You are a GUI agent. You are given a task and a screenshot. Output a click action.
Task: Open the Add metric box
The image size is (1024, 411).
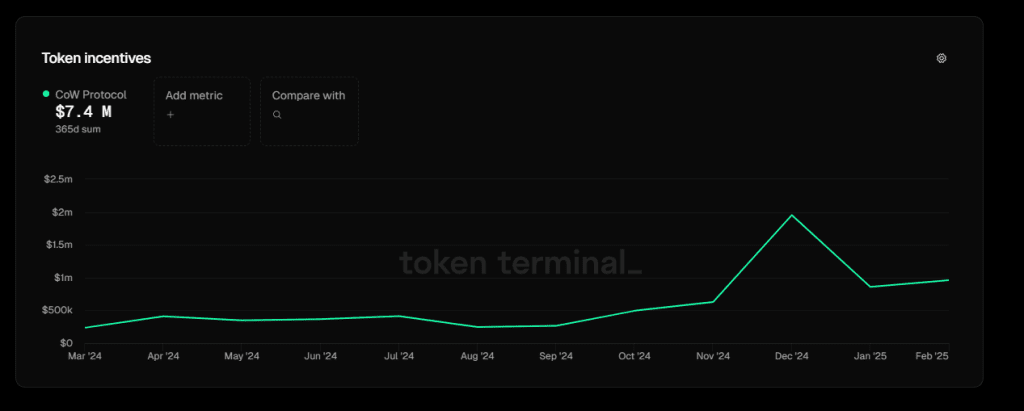[x=202, y=110]
